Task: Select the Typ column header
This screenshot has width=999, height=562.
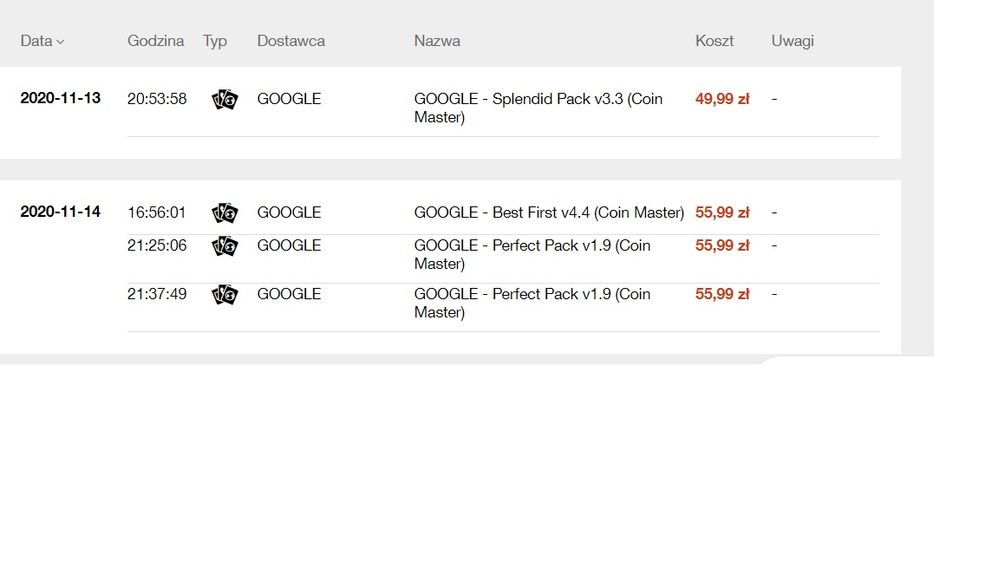Action: coord(215,41)
